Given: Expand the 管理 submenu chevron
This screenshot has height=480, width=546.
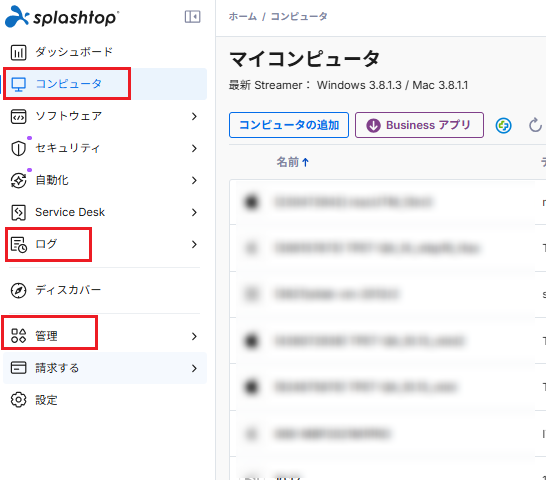Looking at the screenshot, I should click(194, 336).
